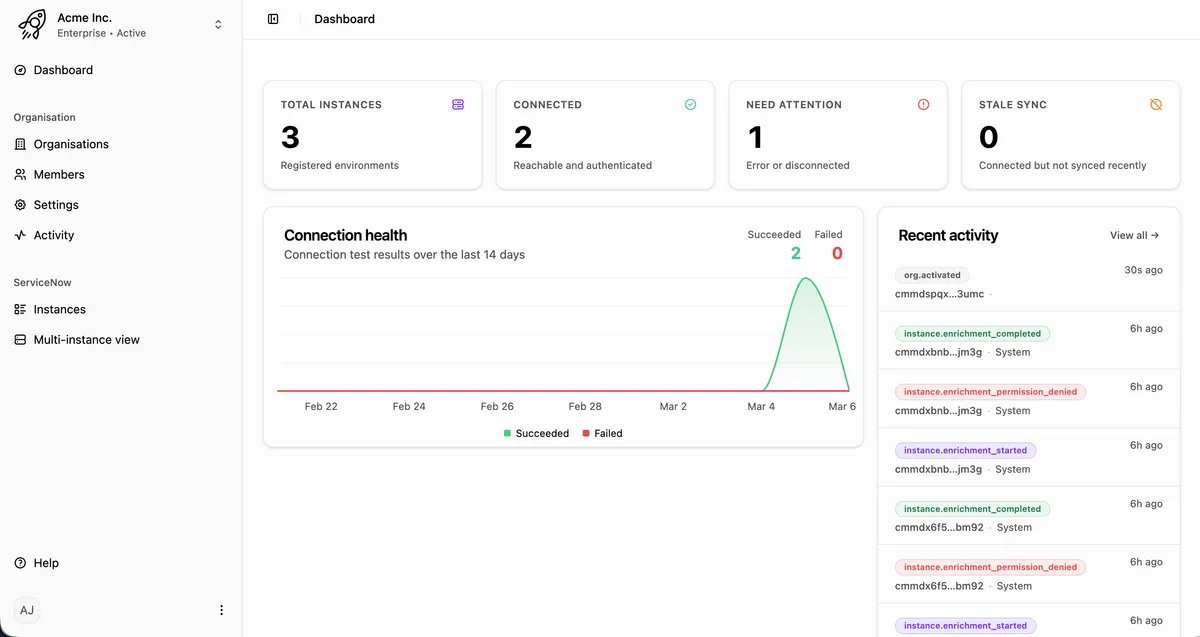Click the Mar 6 axis label
1200x637 pixels.
[842, 406]
